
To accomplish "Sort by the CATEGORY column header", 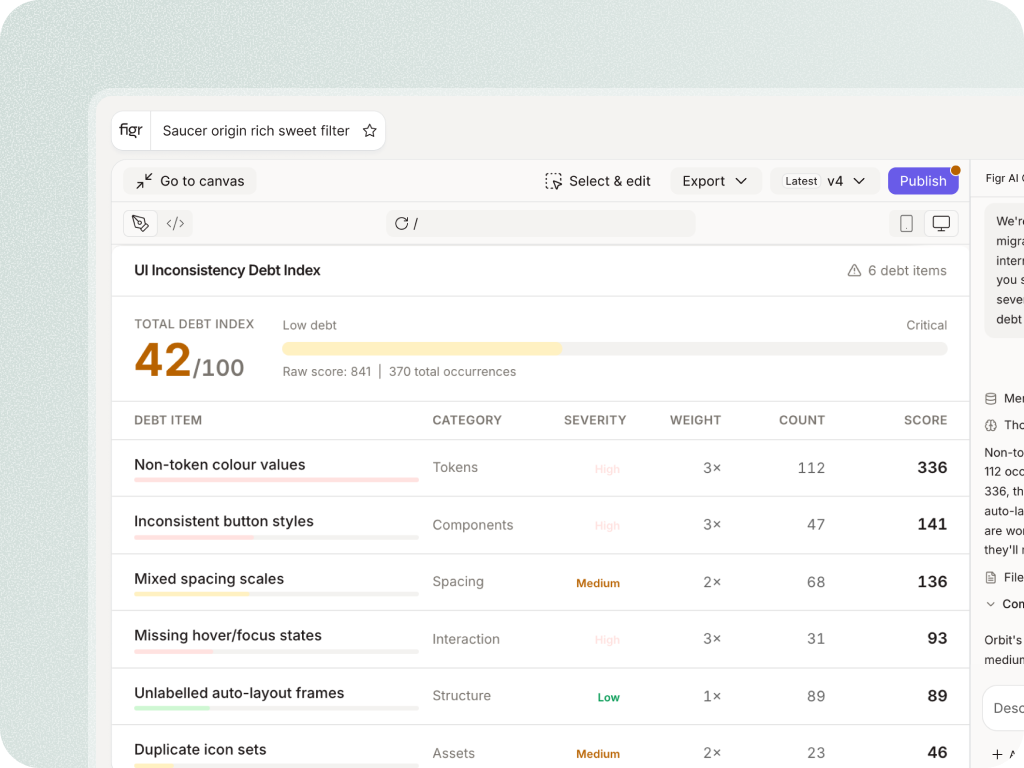I will tap(467, 420).
